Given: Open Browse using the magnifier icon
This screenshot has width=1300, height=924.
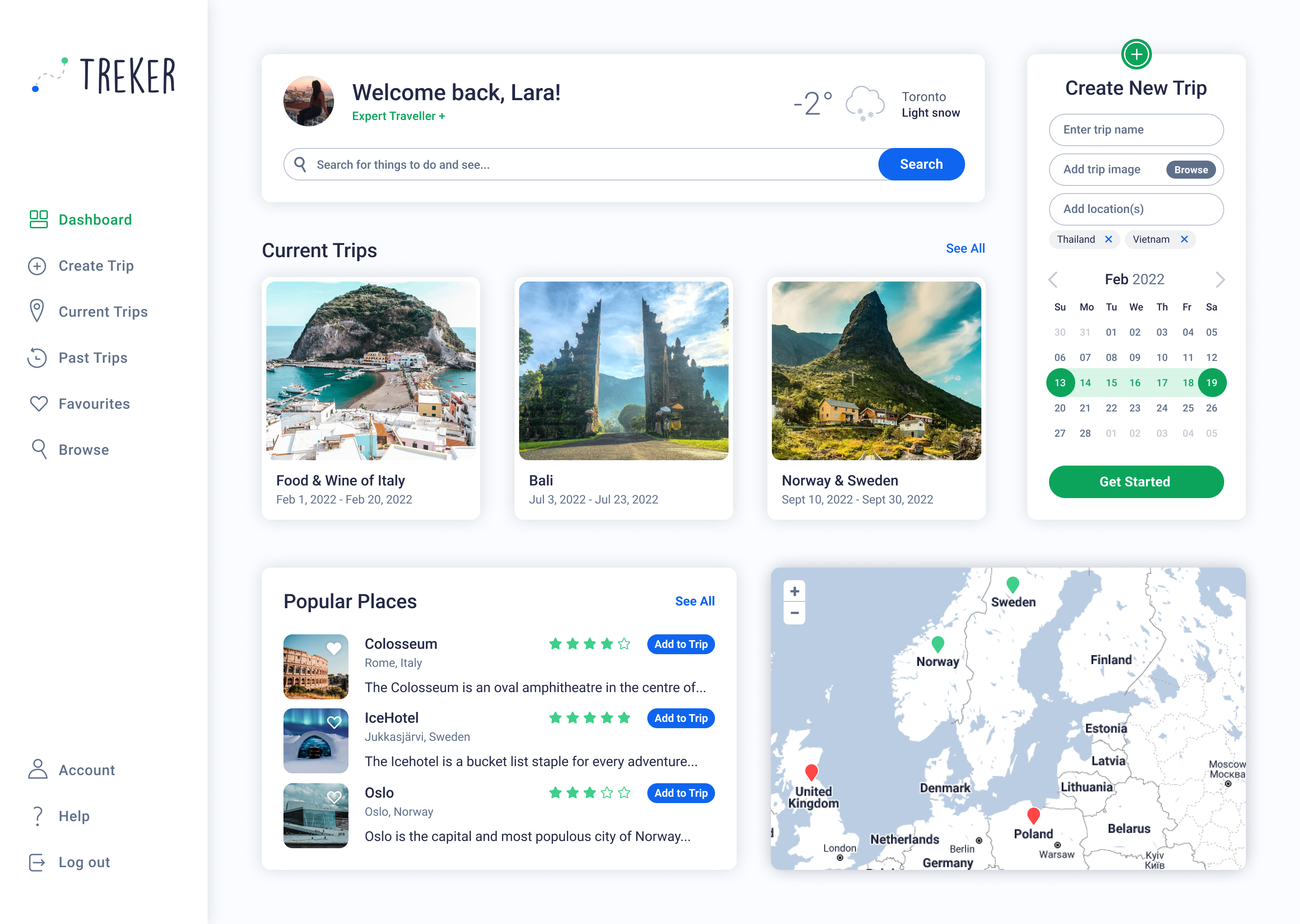Looking at the screenshot, I should 37,449.
